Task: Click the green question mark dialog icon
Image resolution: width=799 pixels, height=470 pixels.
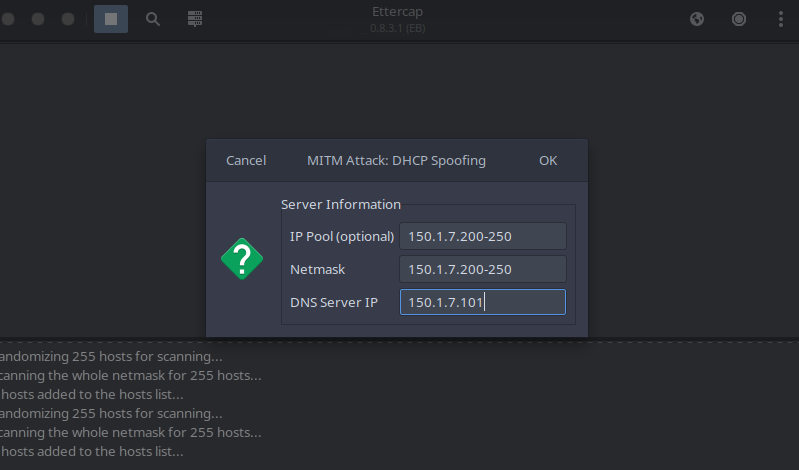Action: click(x=242, y=259)
